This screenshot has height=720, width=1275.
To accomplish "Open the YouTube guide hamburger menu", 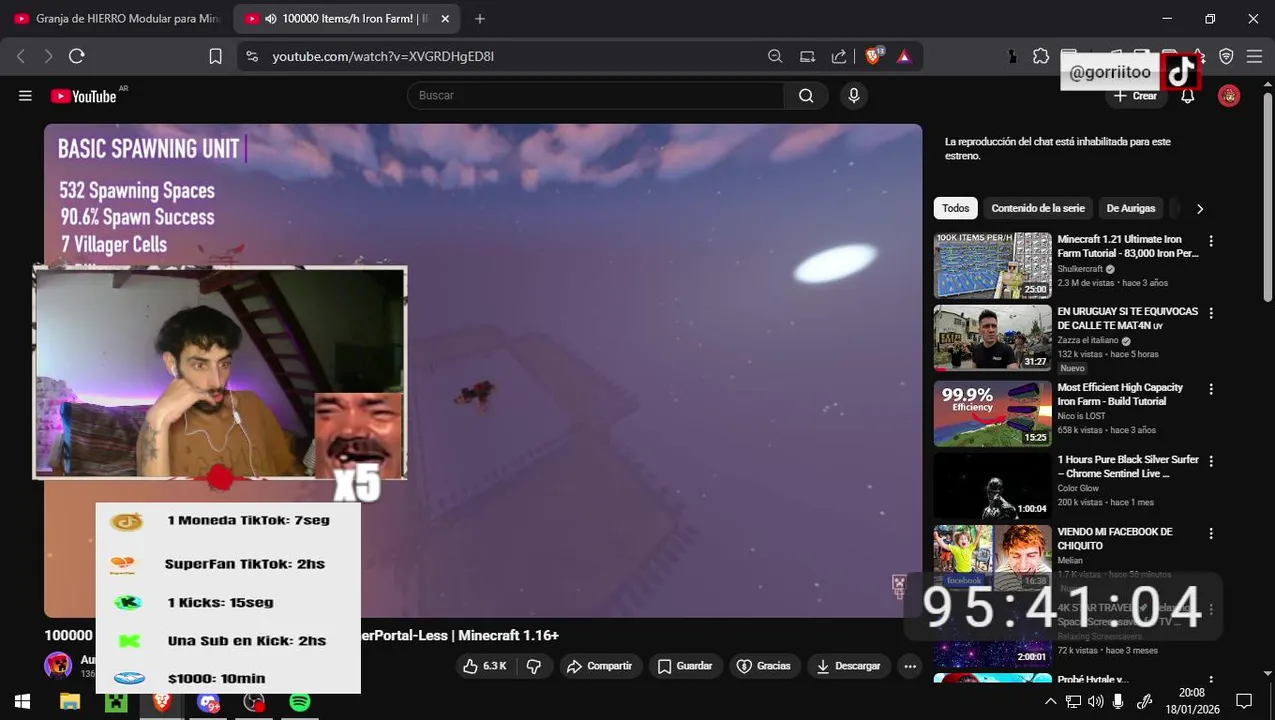I will 25,96.
